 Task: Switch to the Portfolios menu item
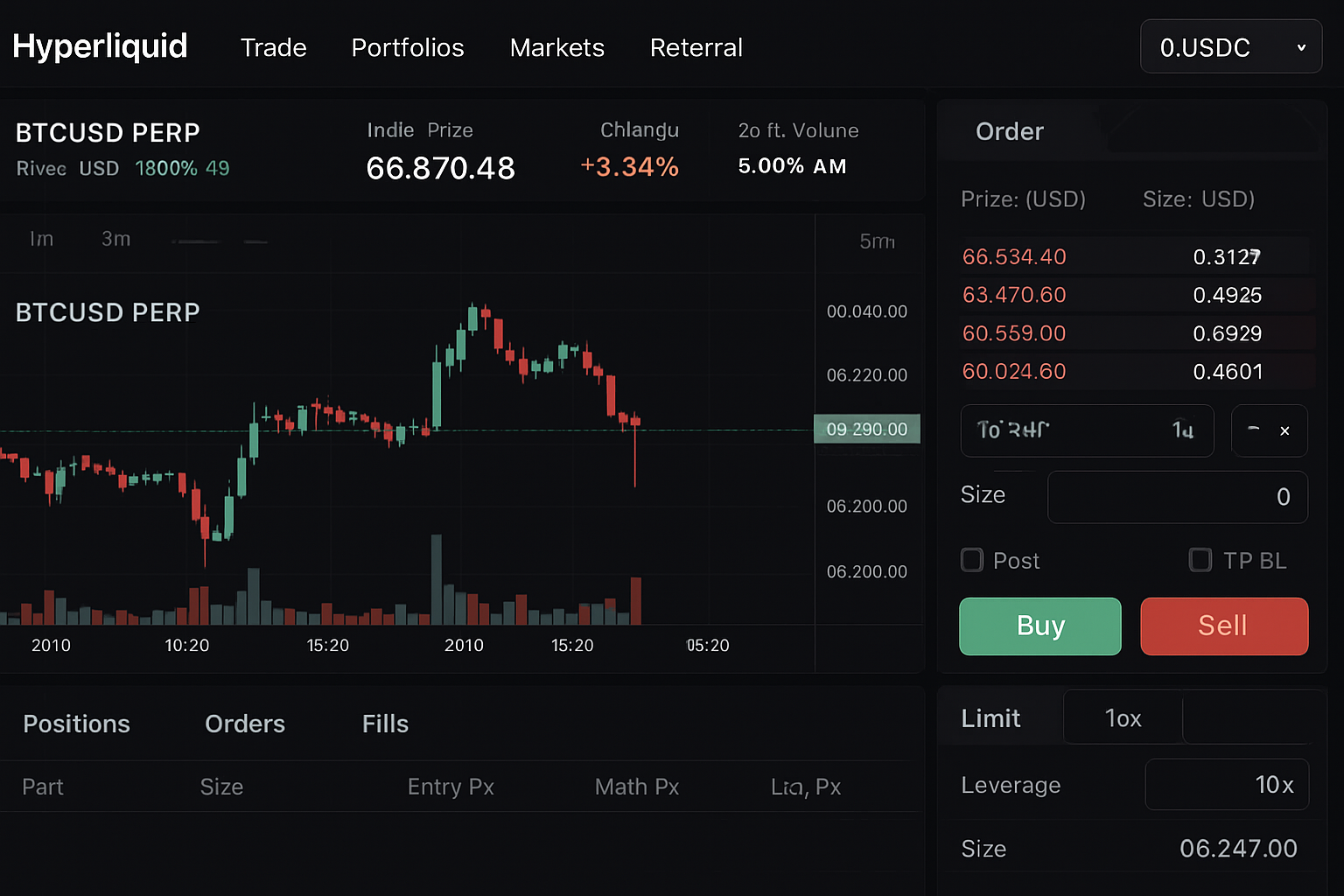pyautogui.click(x=408, y=48)
